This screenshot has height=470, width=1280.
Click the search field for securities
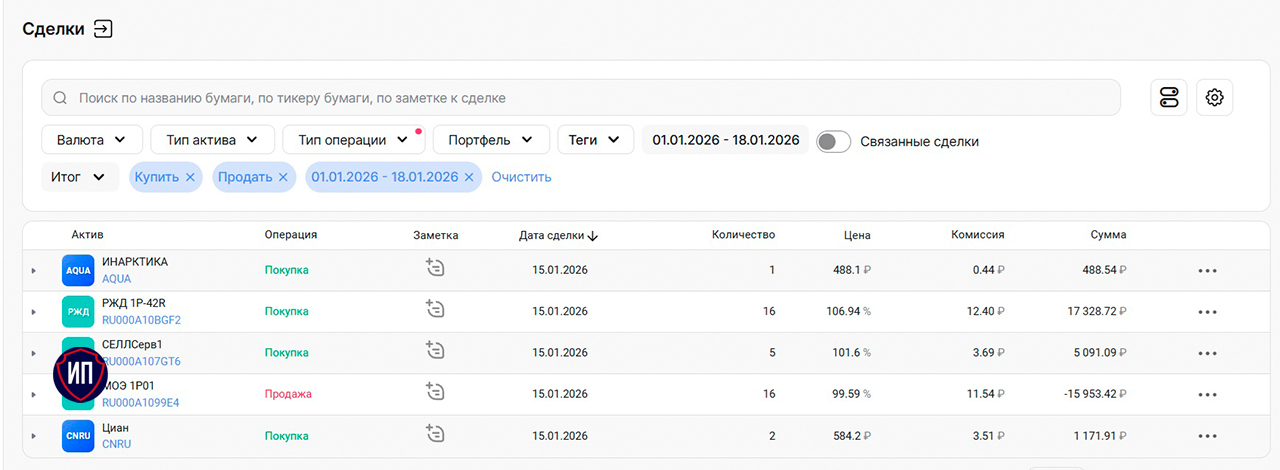tap(580, 98)
